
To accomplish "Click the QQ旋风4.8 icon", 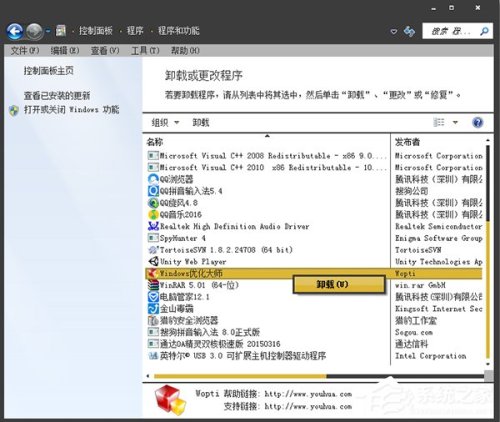I will (153, 203).
